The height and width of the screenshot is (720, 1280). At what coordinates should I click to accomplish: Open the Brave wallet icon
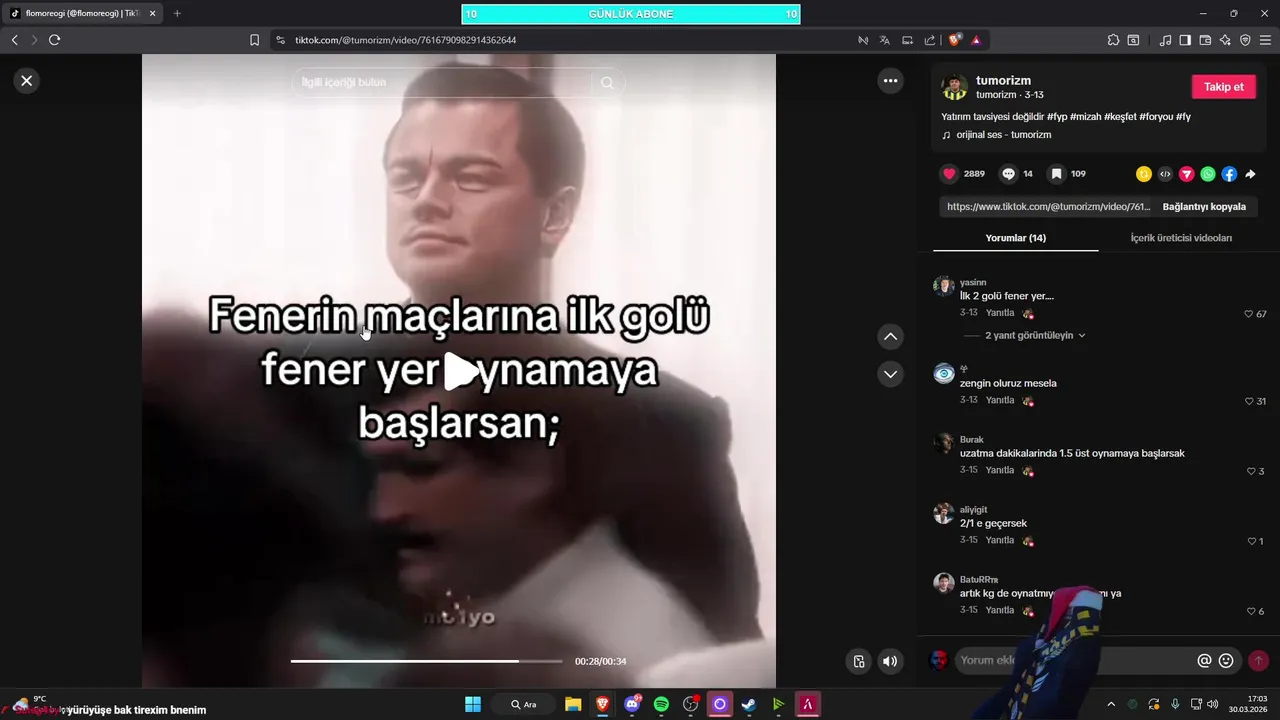[x=1205, y=40]
